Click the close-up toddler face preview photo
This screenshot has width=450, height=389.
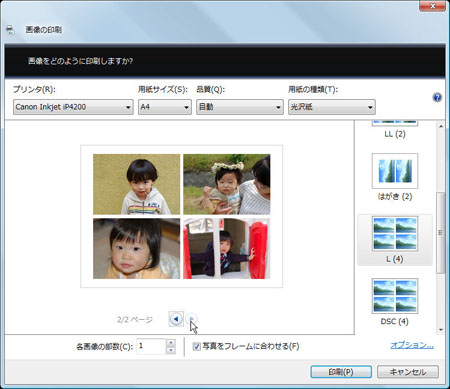[x=137, y=249]
